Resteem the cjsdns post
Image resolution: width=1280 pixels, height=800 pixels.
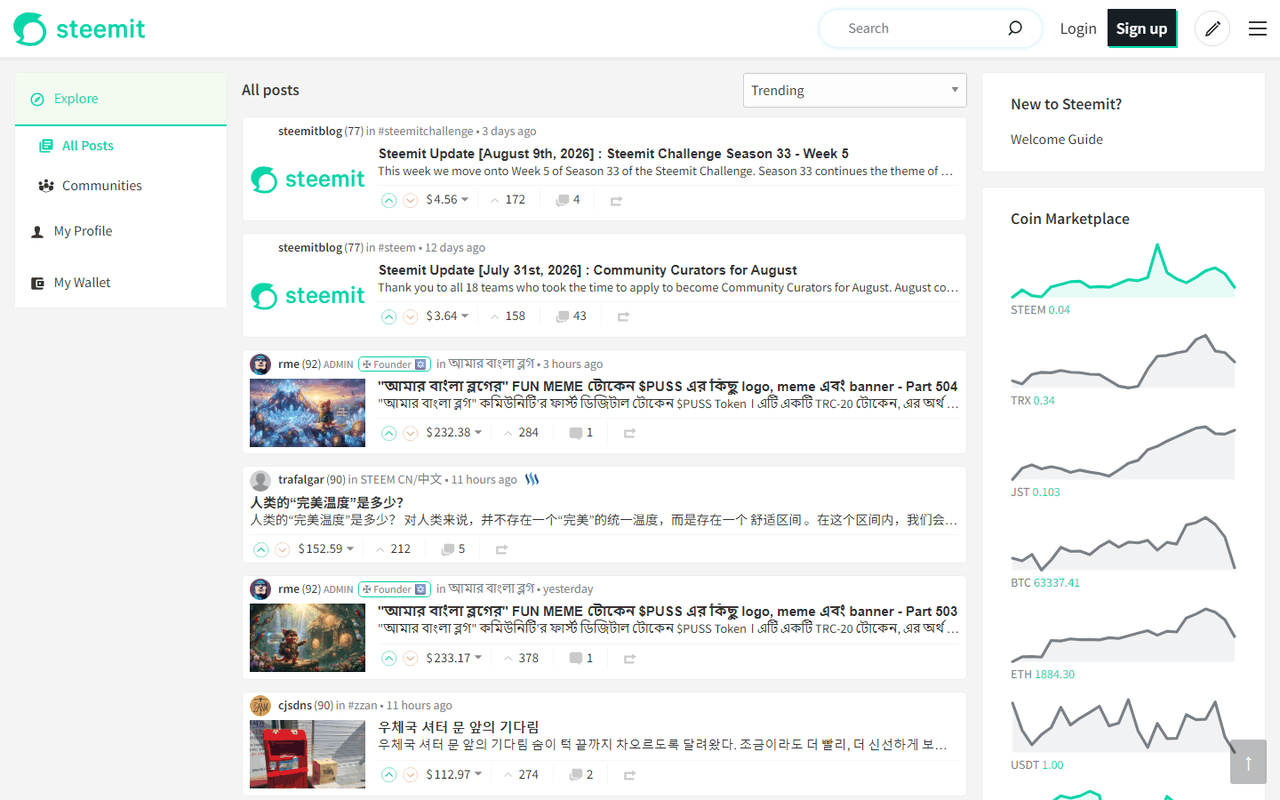coord(630,775)
